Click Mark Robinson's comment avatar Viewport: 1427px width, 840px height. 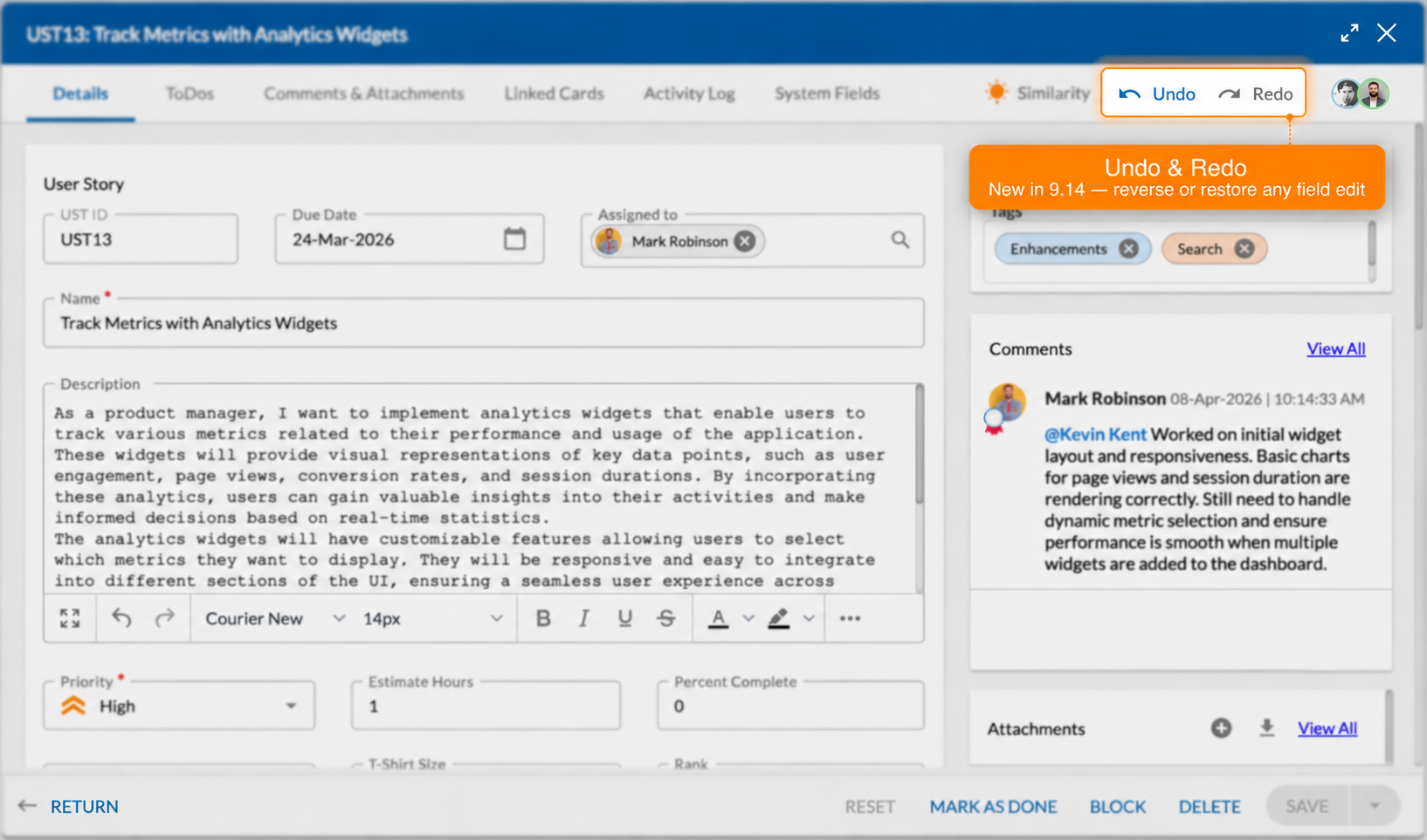point(1006,403)
